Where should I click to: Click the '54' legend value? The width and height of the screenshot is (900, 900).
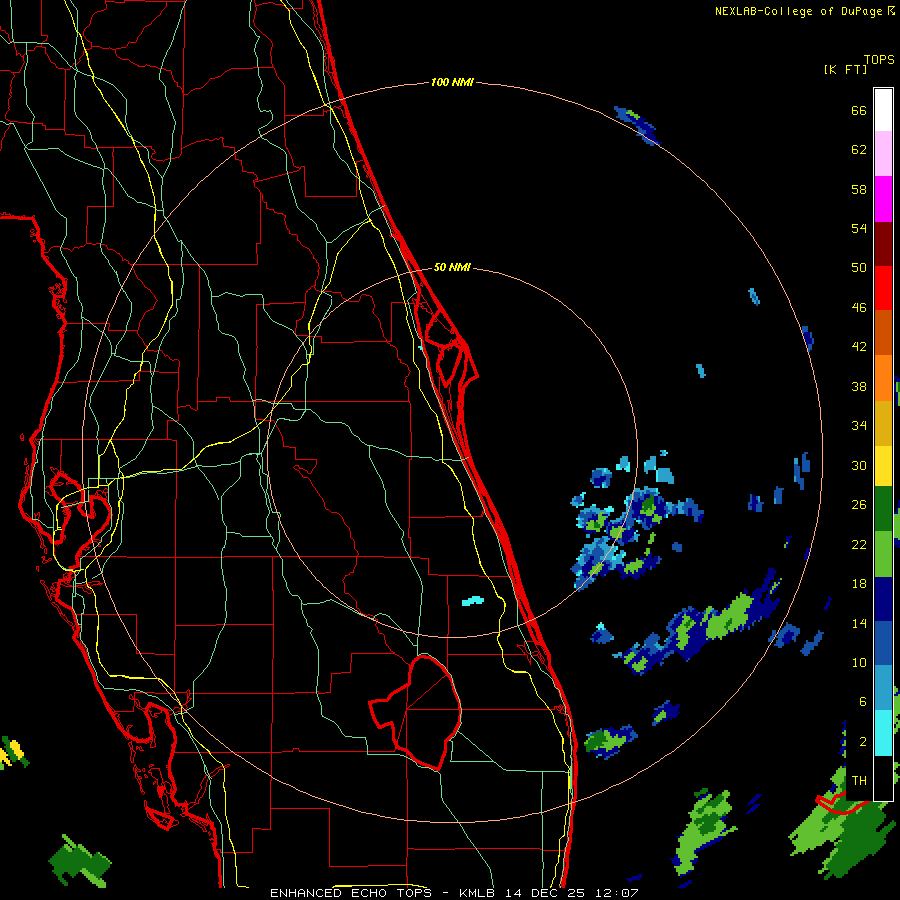coord(859,228)
